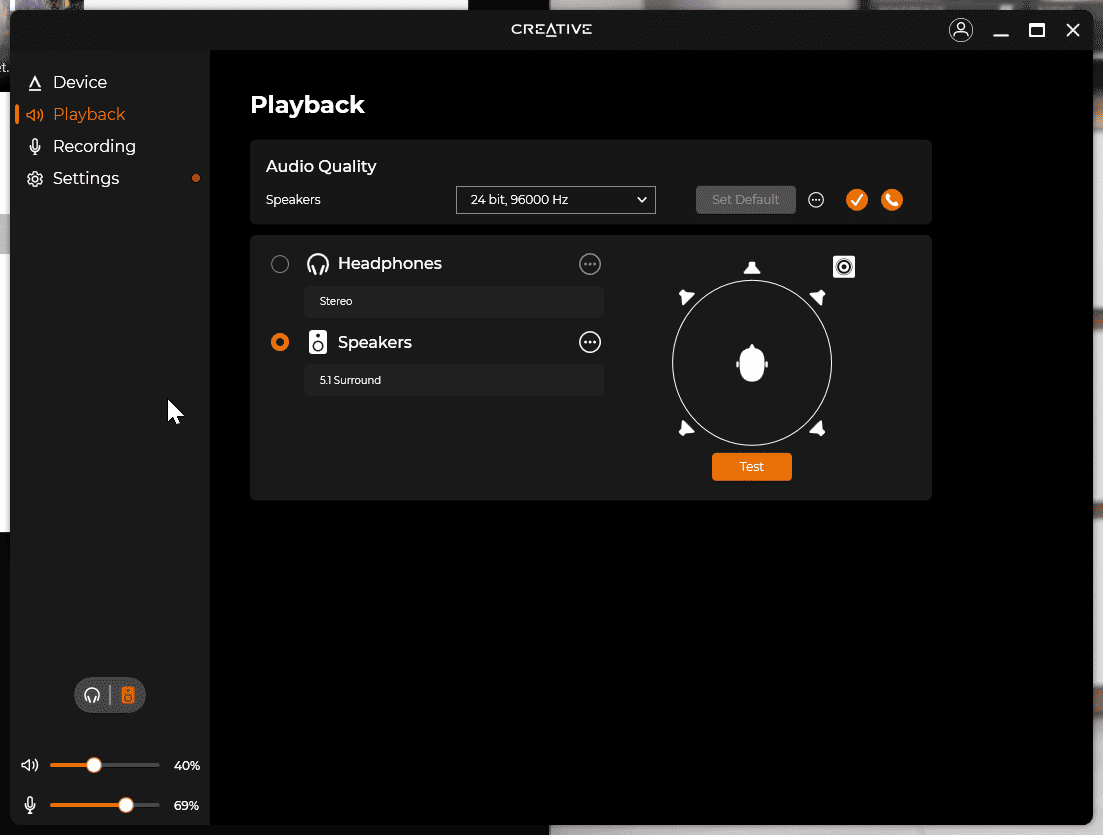The height and width of the screenshot is (835, 1103).
Task: Click the orange checkmark default device icon
Action: [x=856, y=200]
